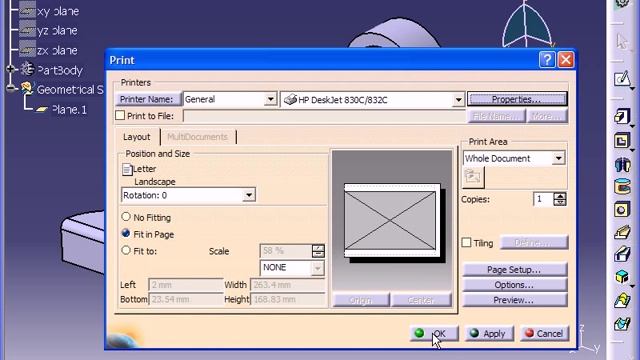Click the Apply button
This screenshot has height=360, width=640.
[x=489, y=333]
